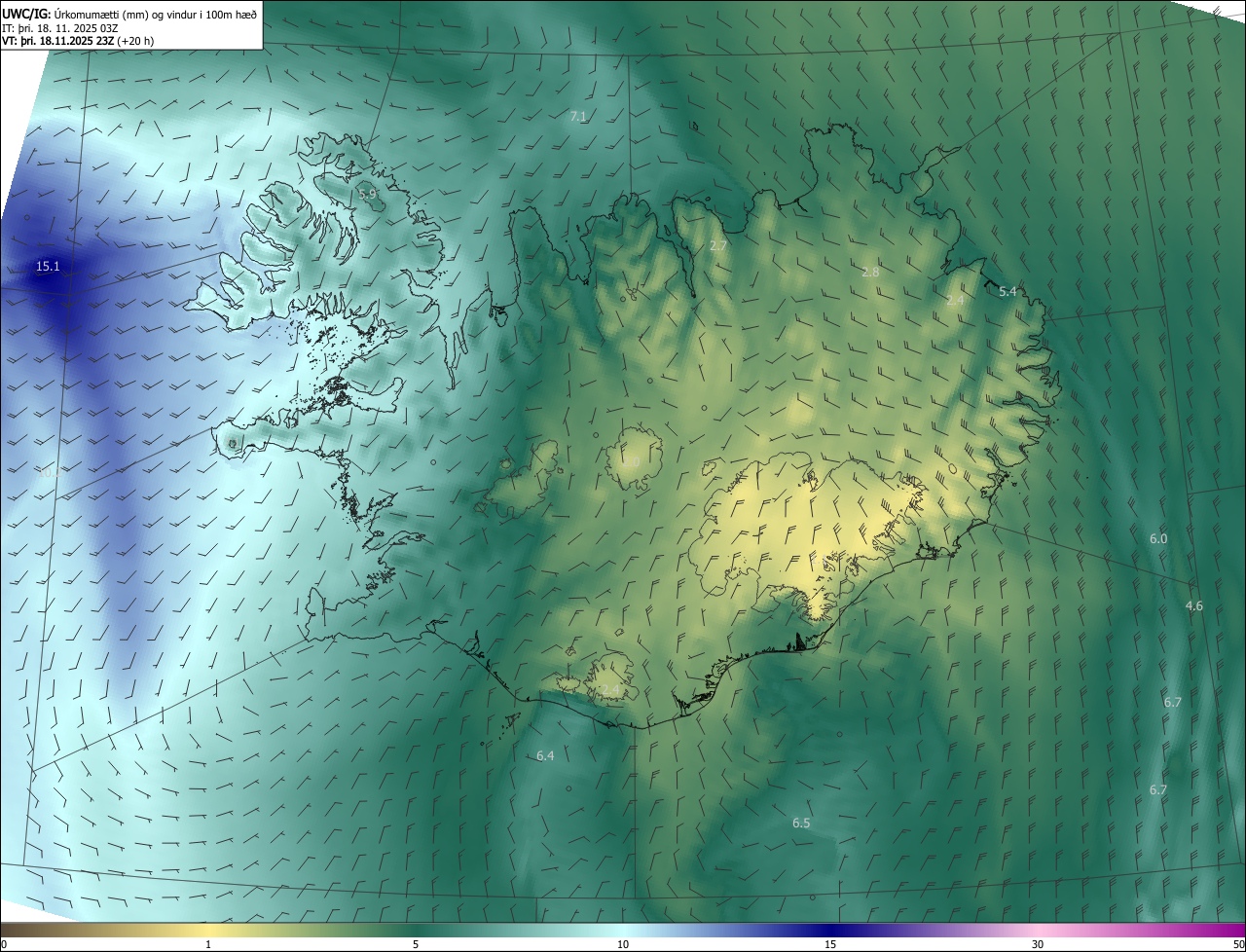
Task: Click the 0 tick on the color scale
Action: pyautogui.click(x=4, y=944)
